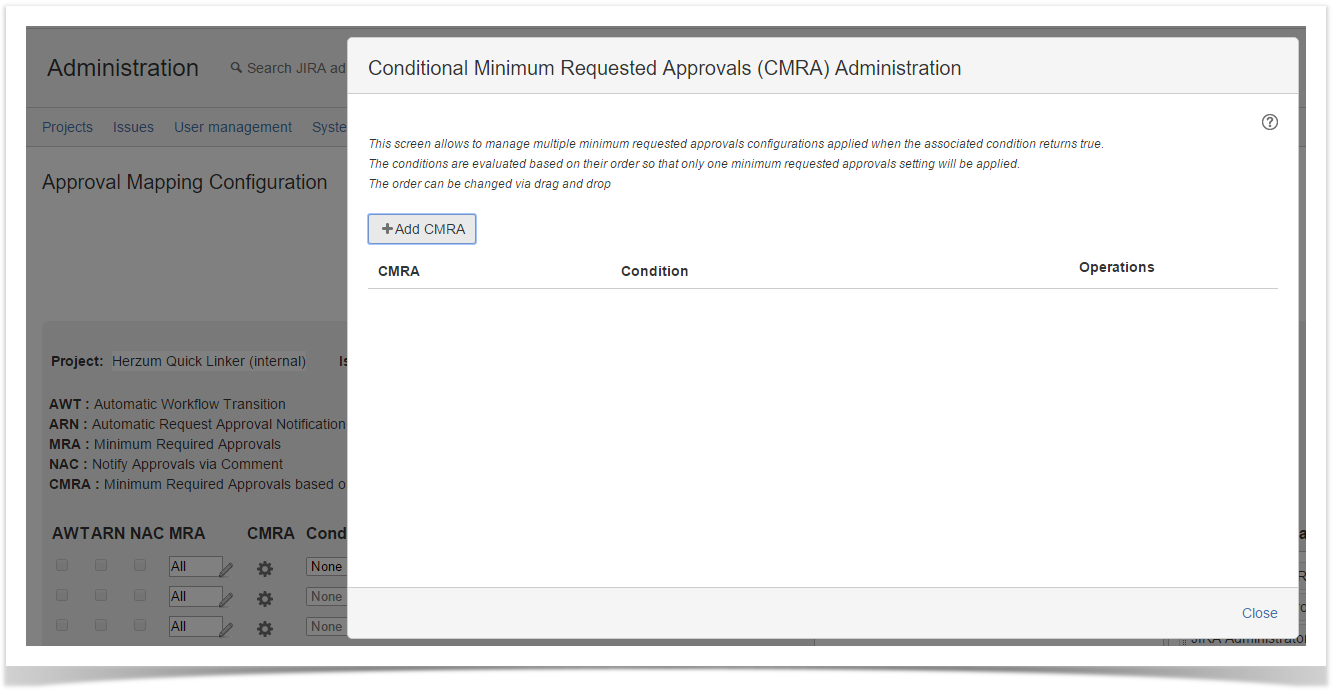Toggle the AWT checkbox in first row

tap(62, 565)
